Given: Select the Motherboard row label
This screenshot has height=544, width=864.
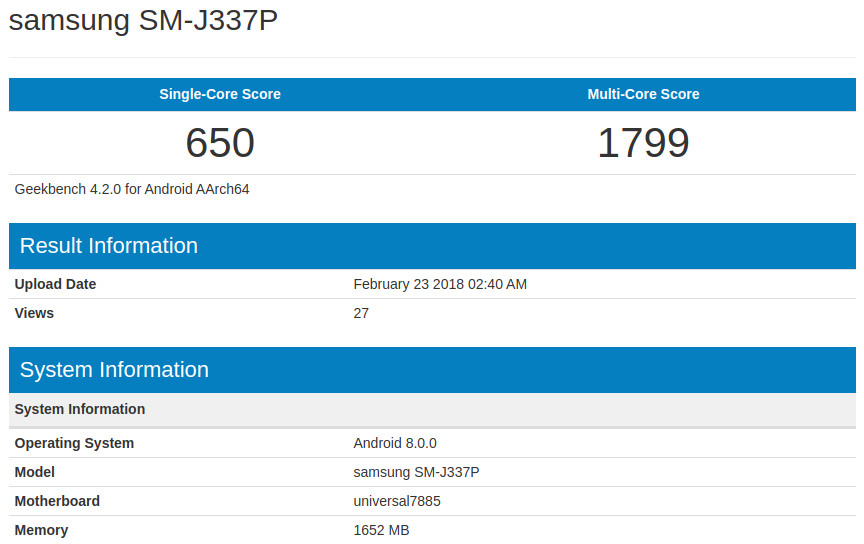Looking at the screenshot, I should pos(57,501).
